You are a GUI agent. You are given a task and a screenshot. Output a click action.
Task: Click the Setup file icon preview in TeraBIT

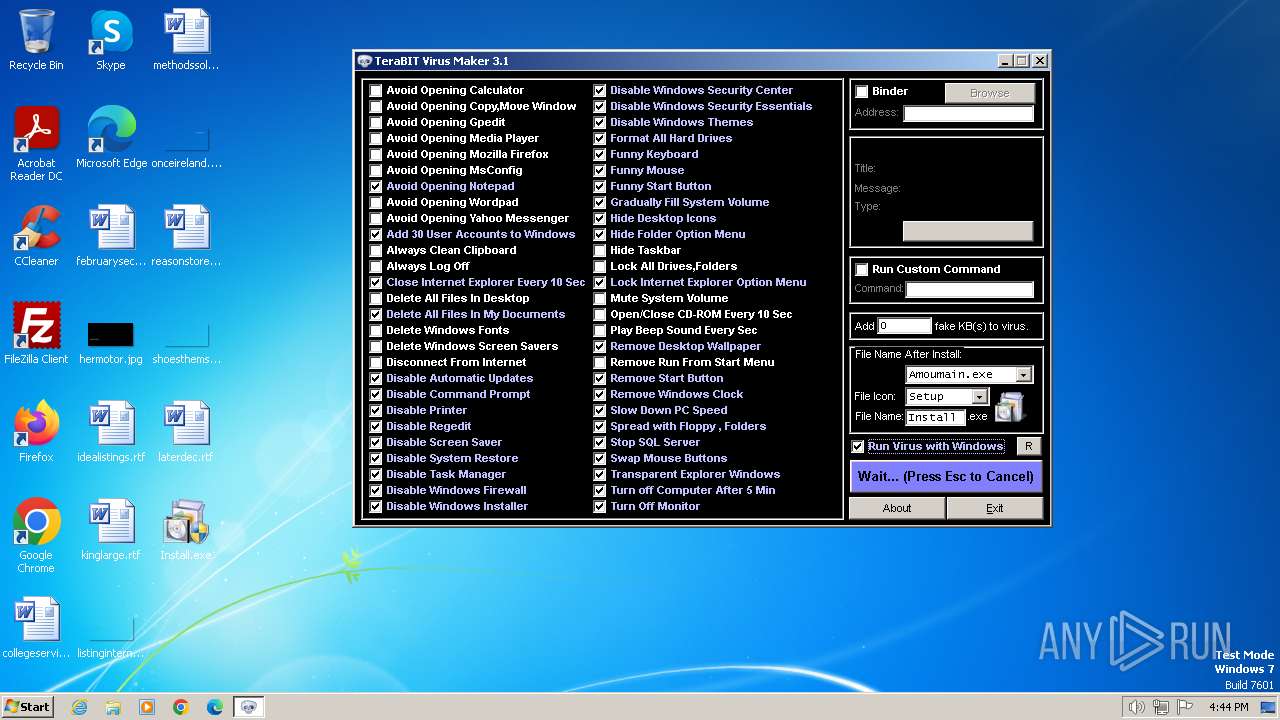coord(1010,406)
